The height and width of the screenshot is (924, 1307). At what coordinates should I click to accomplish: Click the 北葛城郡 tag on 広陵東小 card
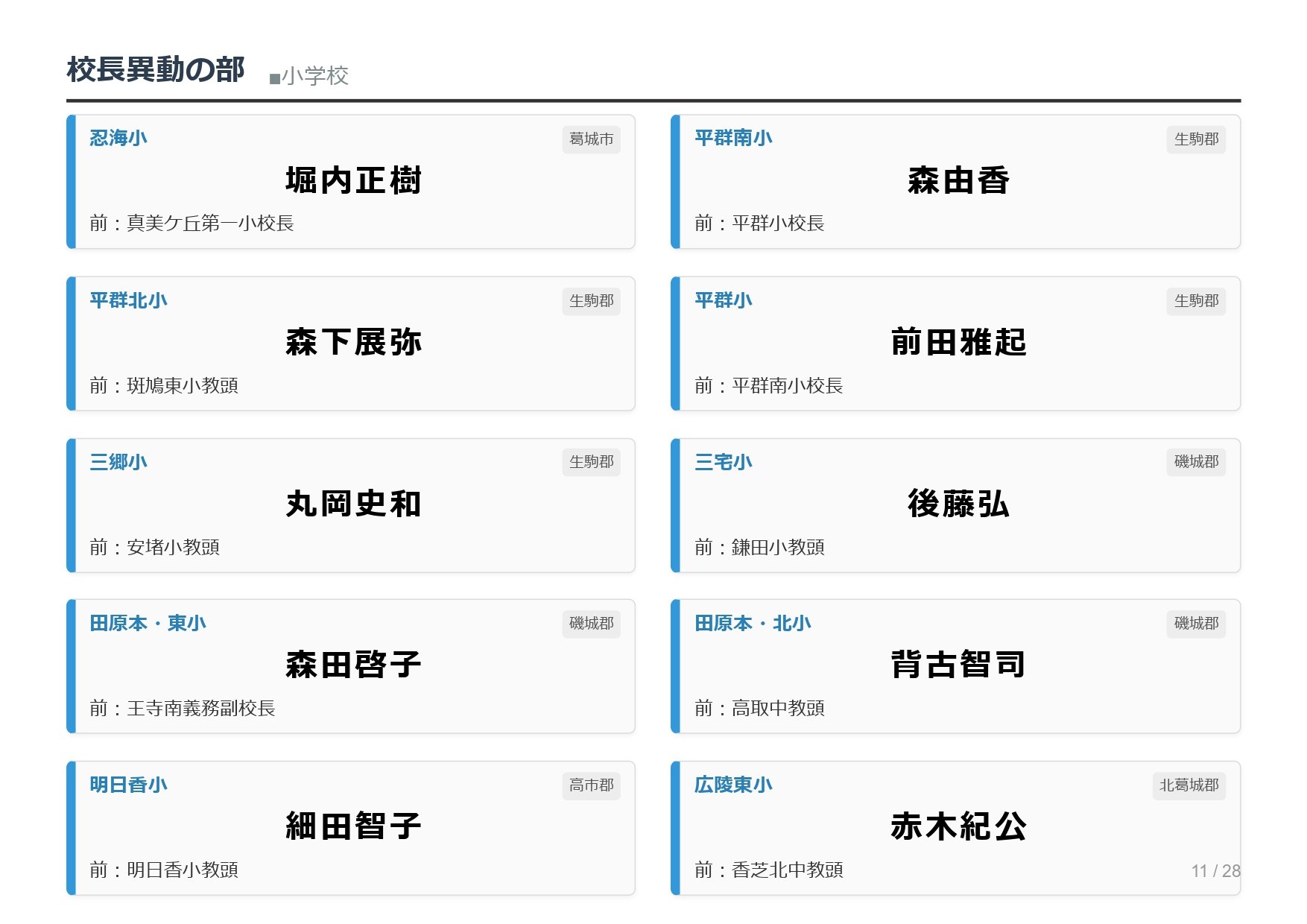point(1189,785)
